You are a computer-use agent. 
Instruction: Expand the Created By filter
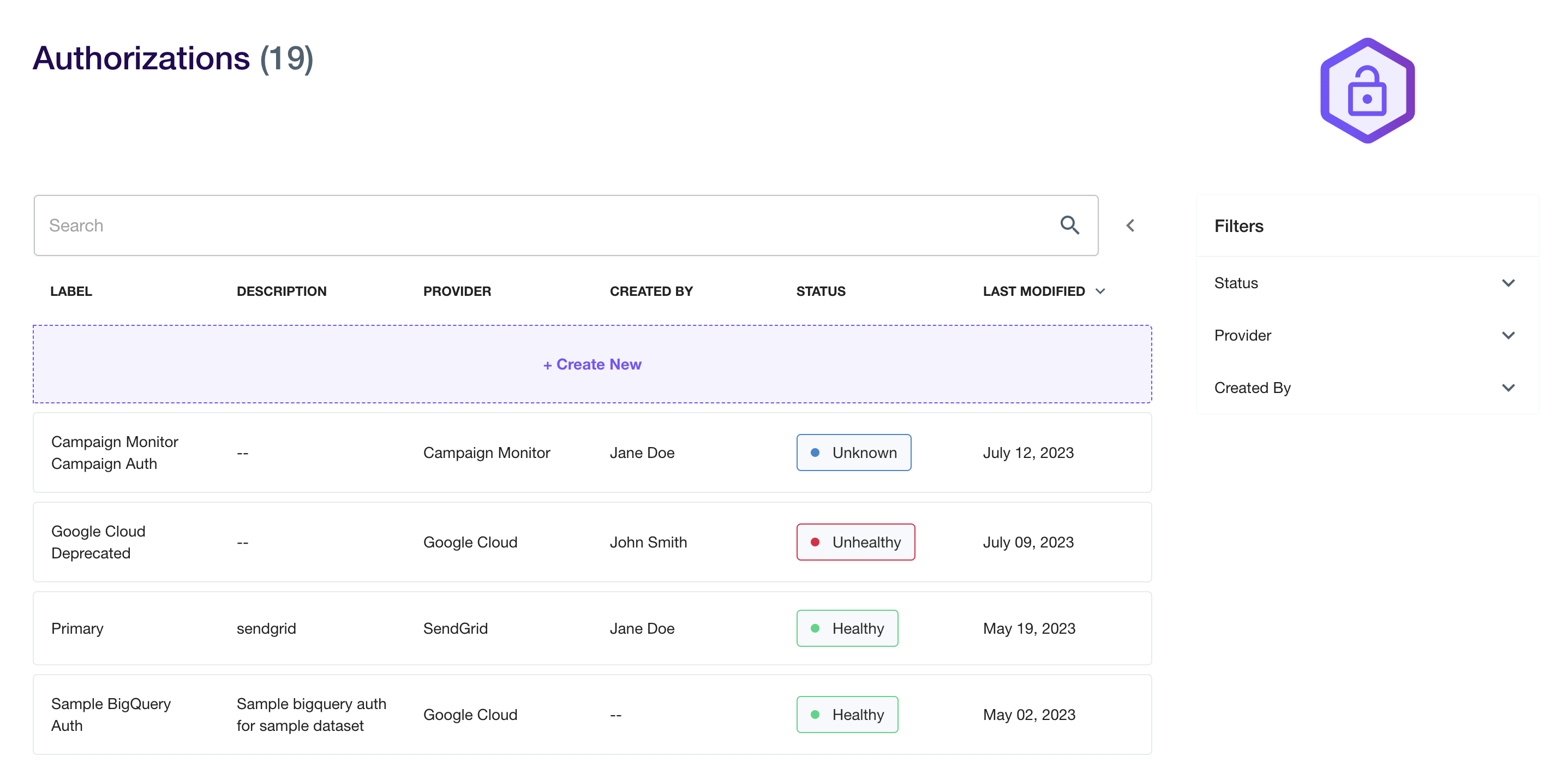point(1508,388)
